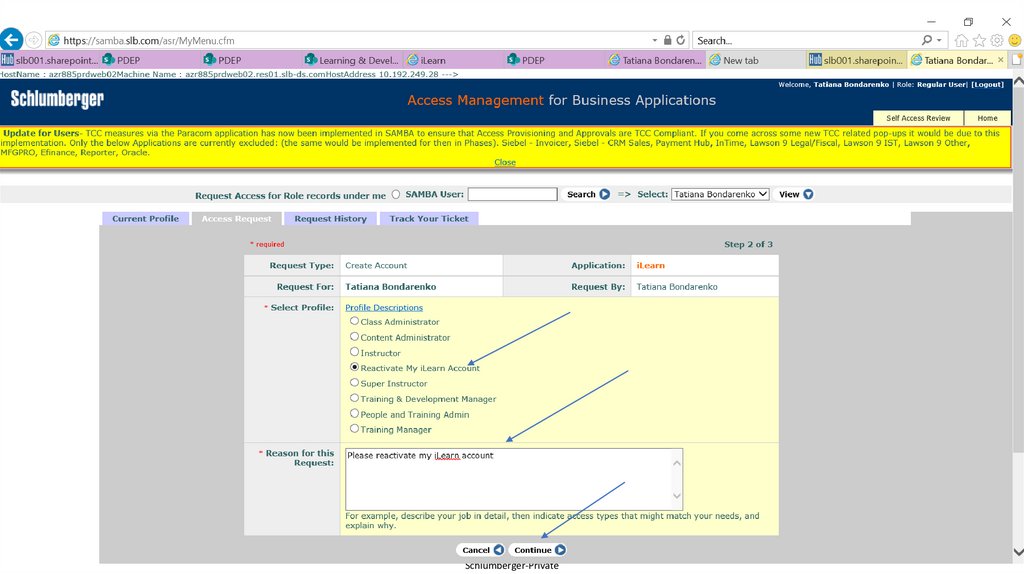
Task: Toggle SAMBA User radio button
Action: point(396,194)
